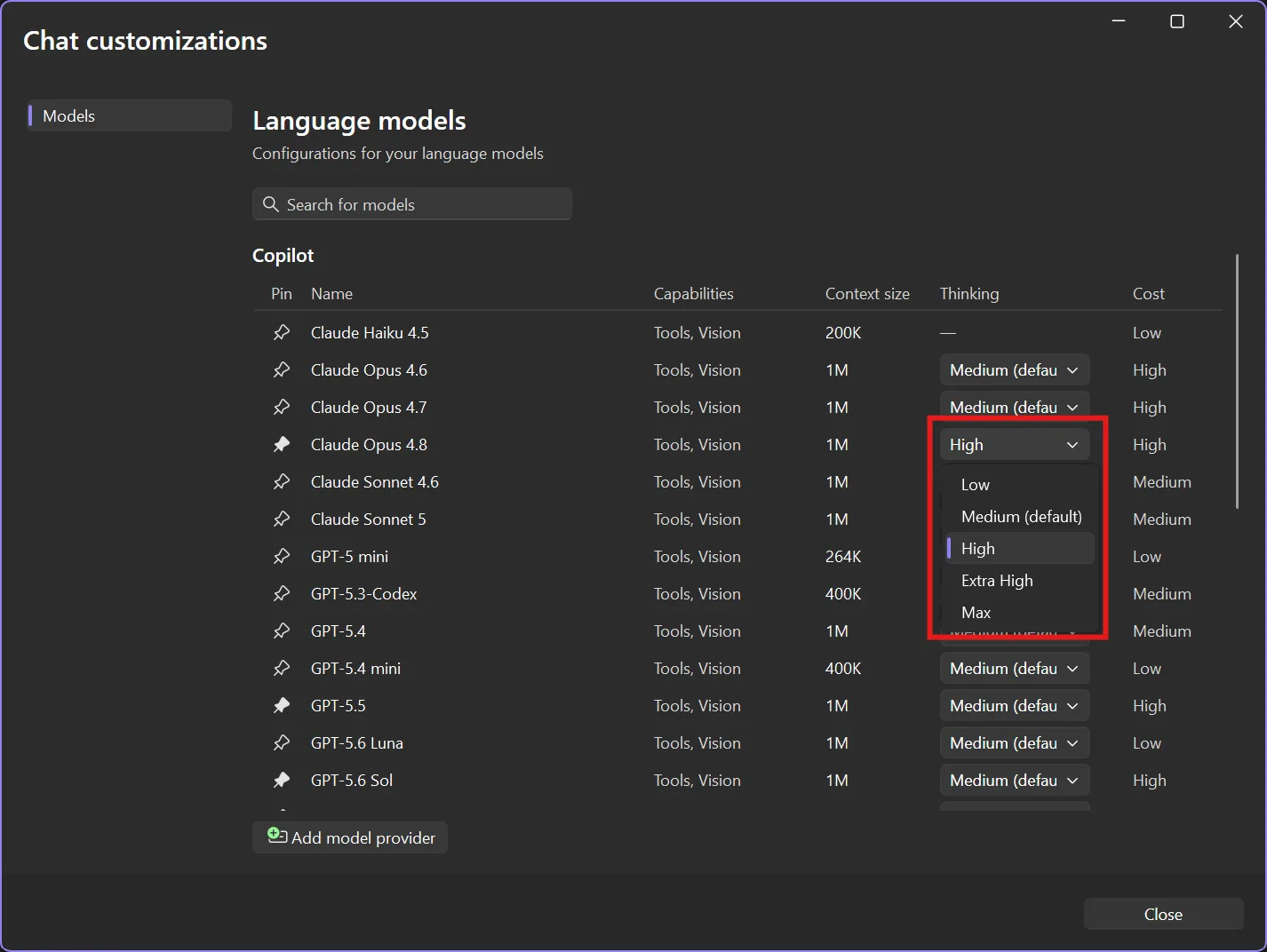Pin the Claude Haiku 4.5 model
This screenshot has height=952, width=1267.
(x=282, y=333)
